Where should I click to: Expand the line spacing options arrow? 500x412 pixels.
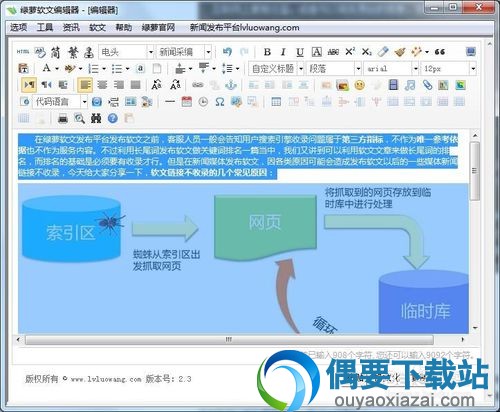(x=237, y=69)
